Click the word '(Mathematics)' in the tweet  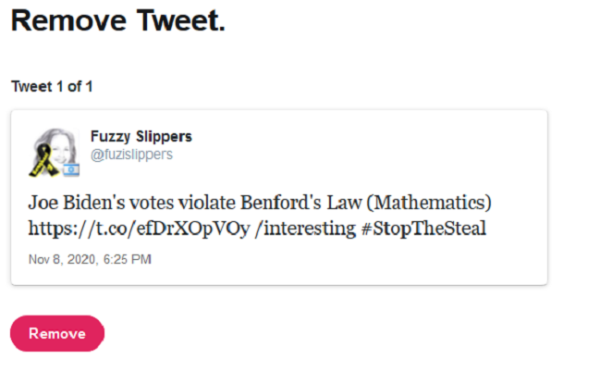pyautogui.click(x=429, y=203)
